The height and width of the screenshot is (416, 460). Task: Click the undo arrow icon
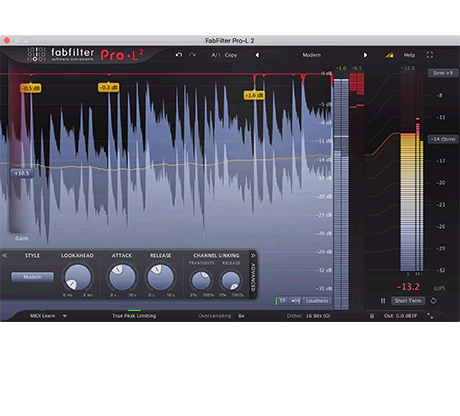tap(179, 55)
